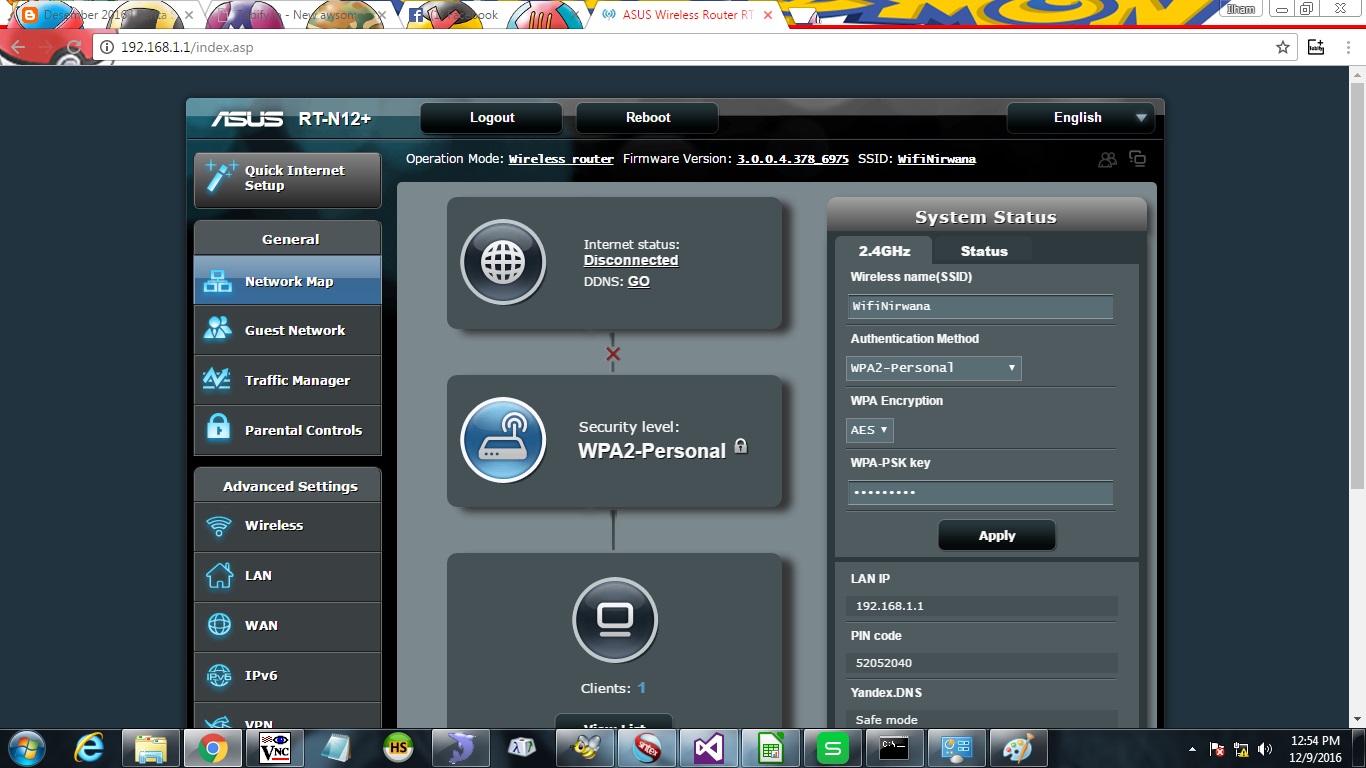Open the WPA Encryption AES dropdown

(868, 430)
